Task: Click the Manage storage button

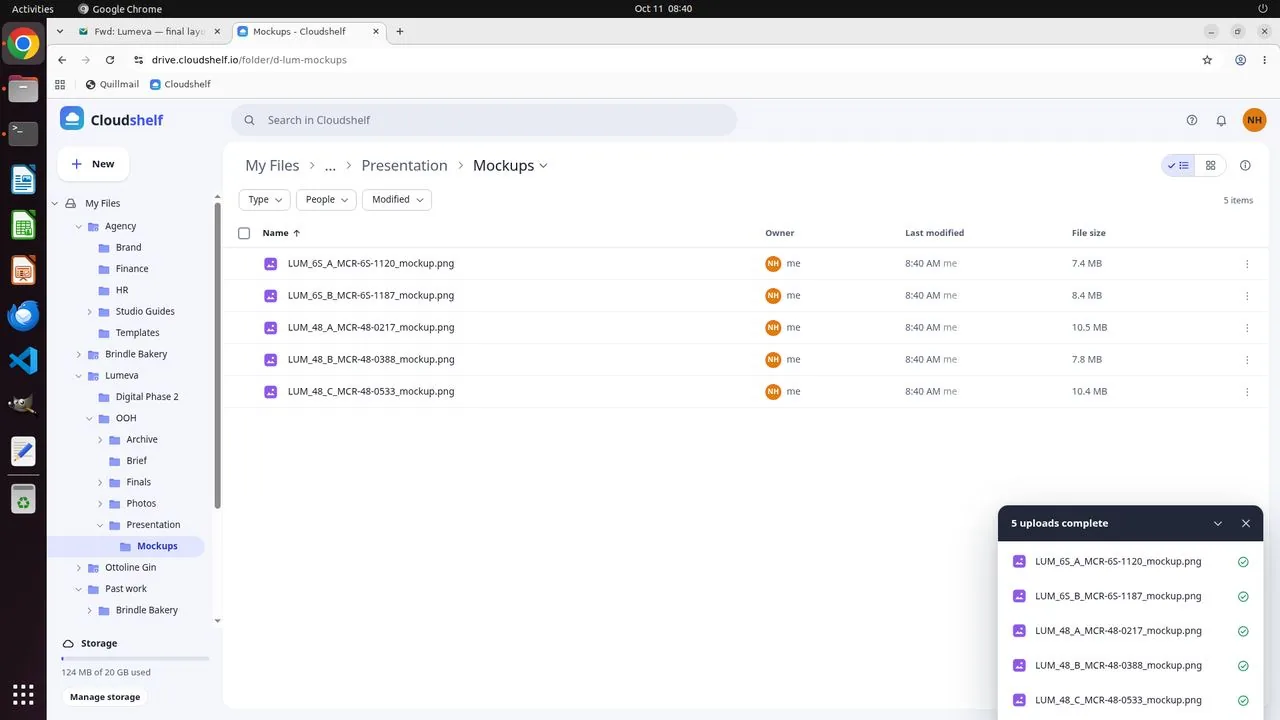Action: pos(105,697)
